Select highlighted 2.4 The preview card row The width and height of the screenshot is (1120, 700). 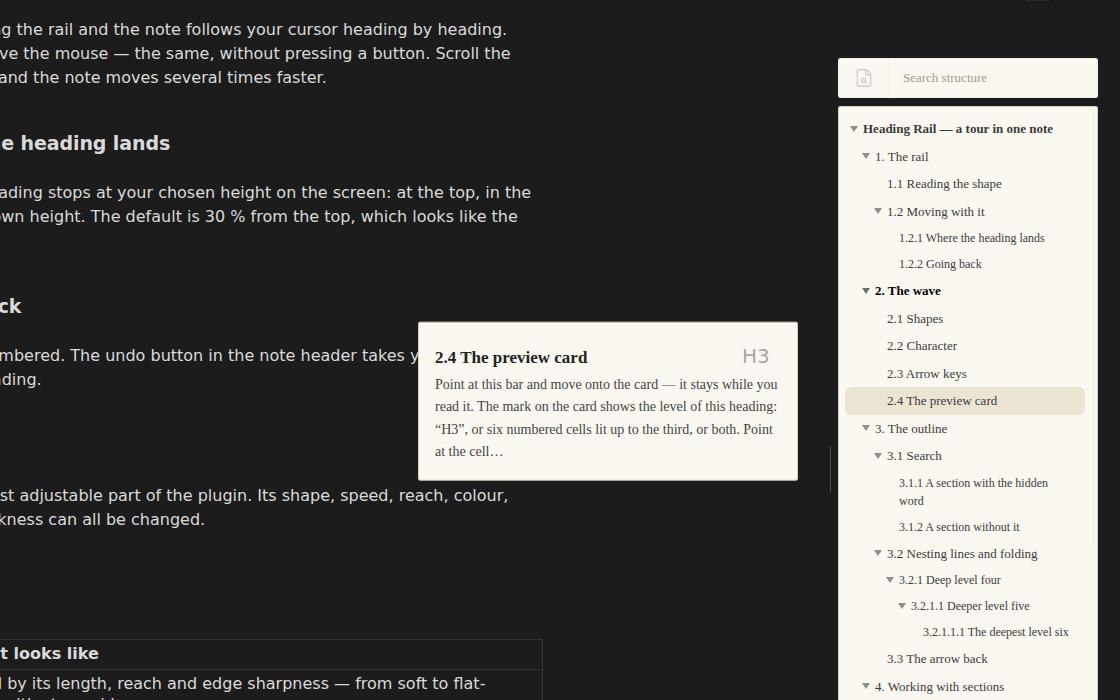[964, 401]
